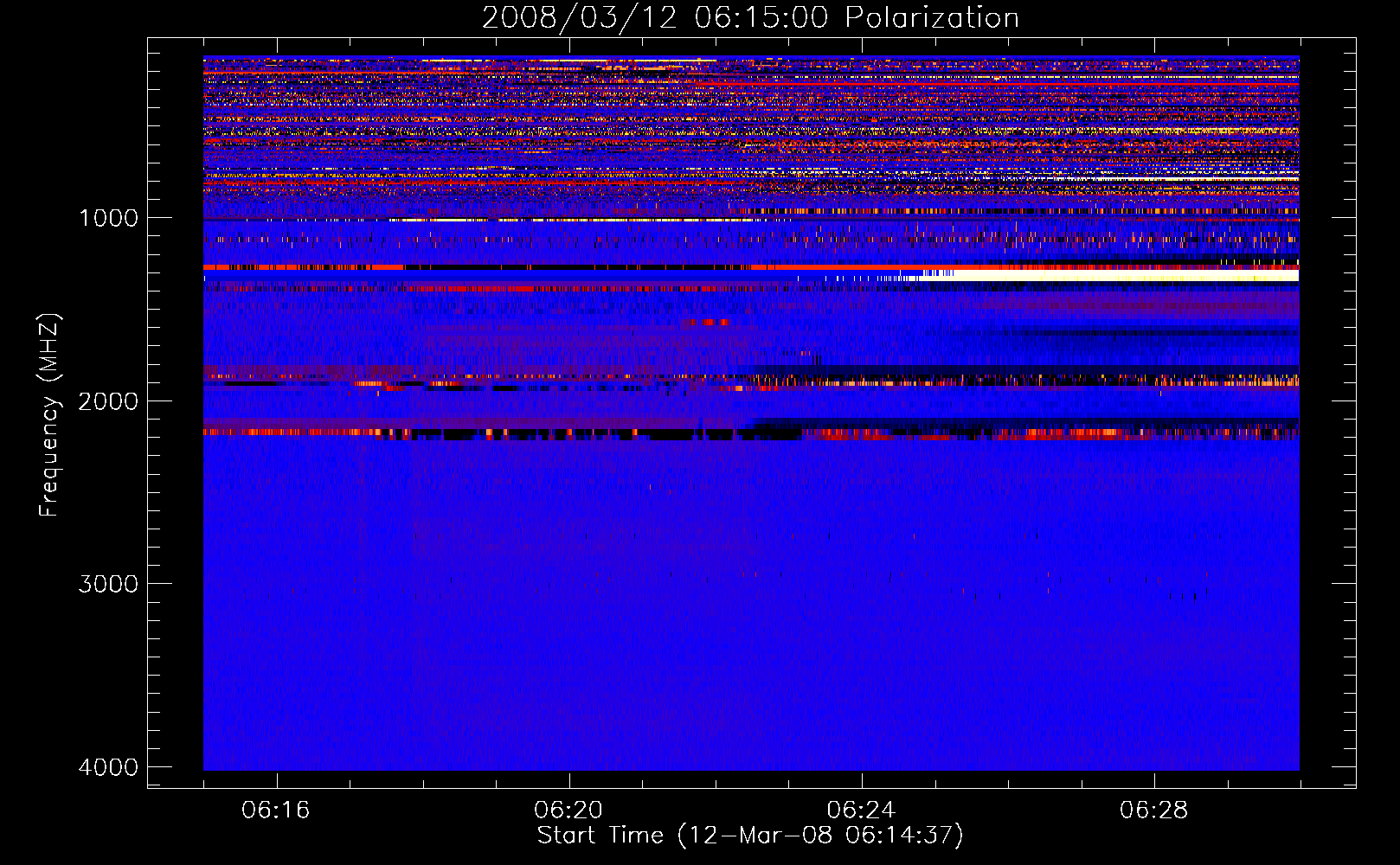1400x865 pixels.
Task: Click the 'Start Time (12-Mar-08 06:14:37)' label
Action: [x=750, y=836]
